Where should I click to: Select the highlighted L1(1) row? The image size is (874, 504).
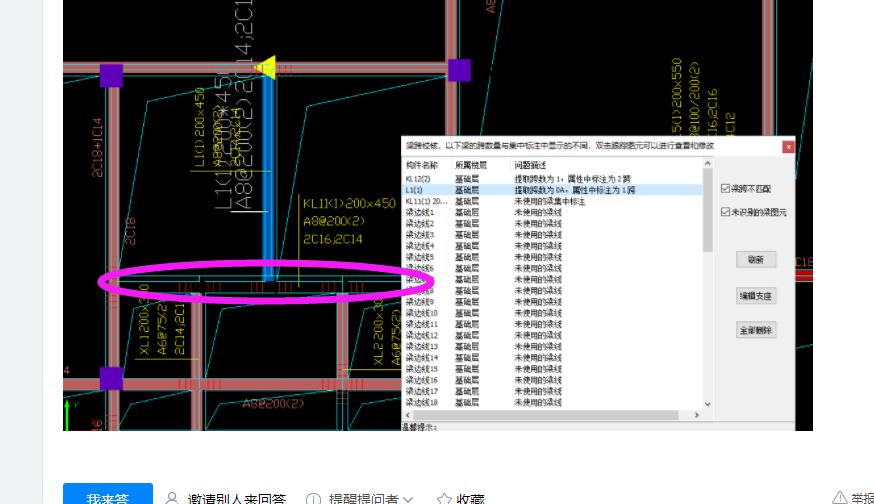coord(552,190)
